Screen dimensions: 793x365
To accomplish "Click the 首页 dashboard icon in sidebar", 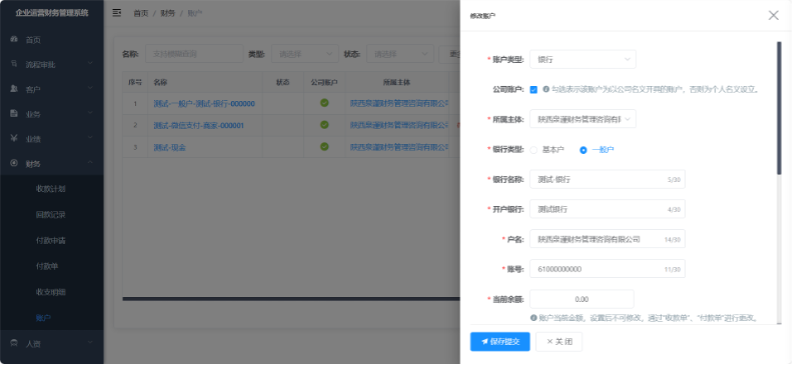I will (14, 39).
